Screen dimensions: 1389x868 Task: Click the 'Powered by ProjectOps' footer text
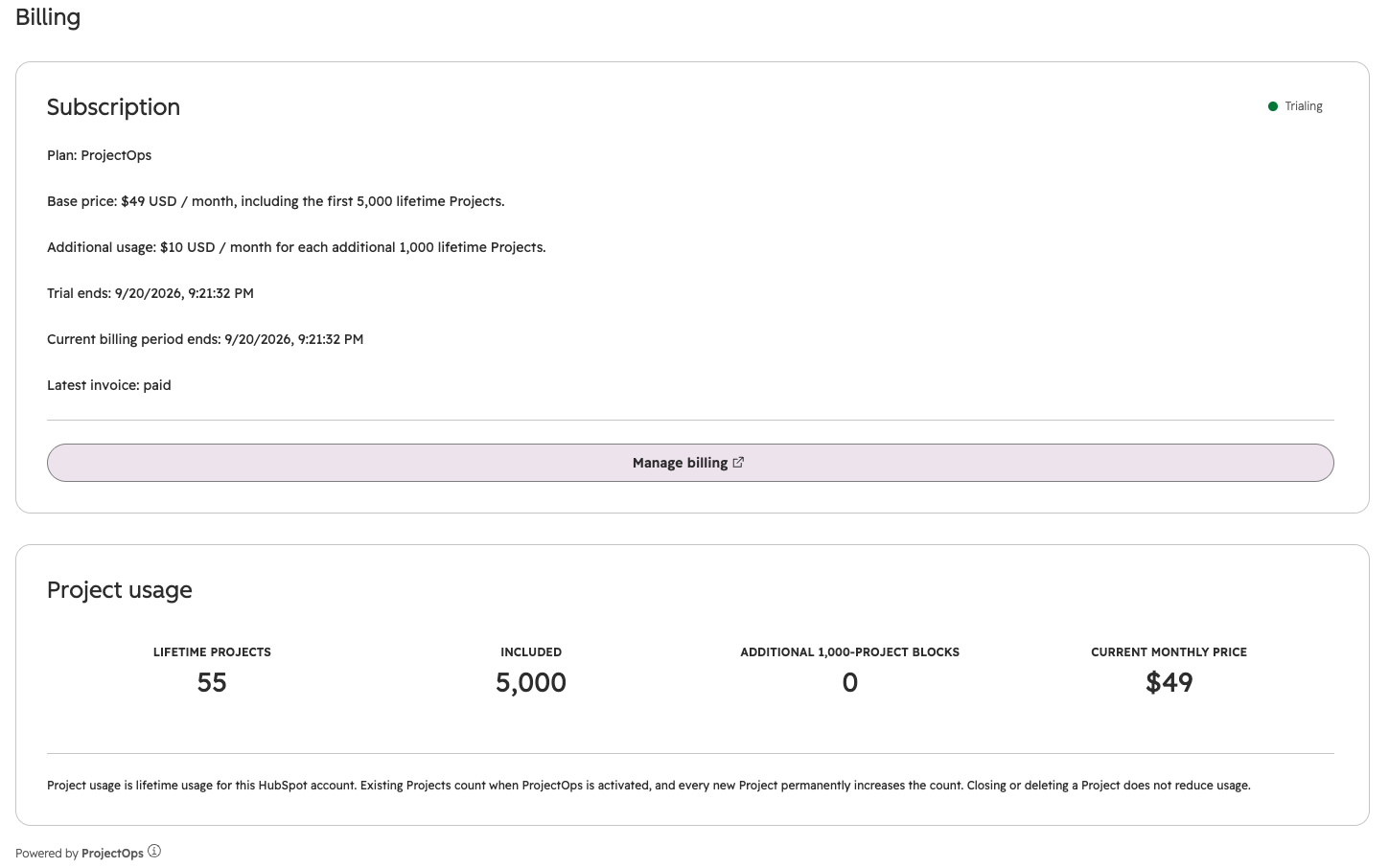click(80, 853)
